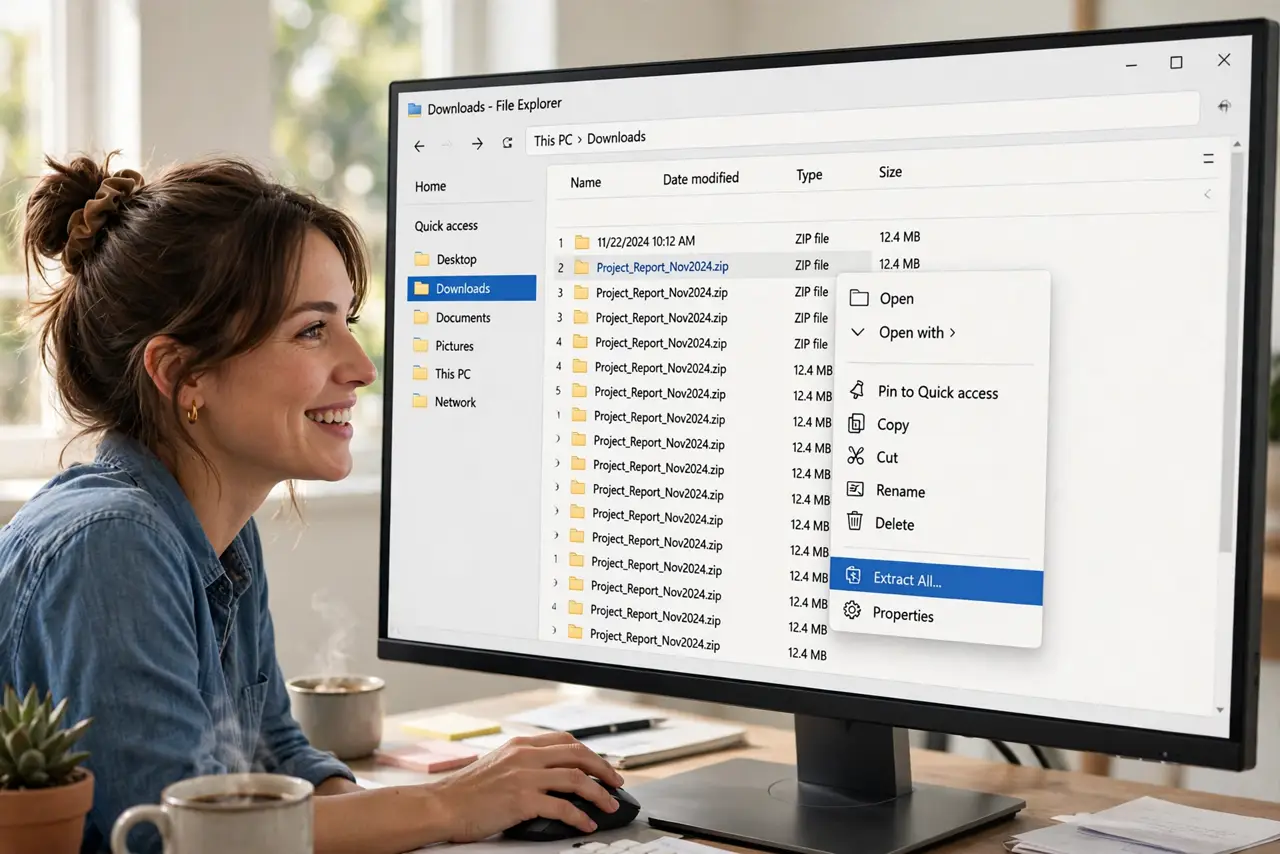This screenshot has height=854, width=1280.
Task: Go back with the left arrow button
Action: [419, 146]
